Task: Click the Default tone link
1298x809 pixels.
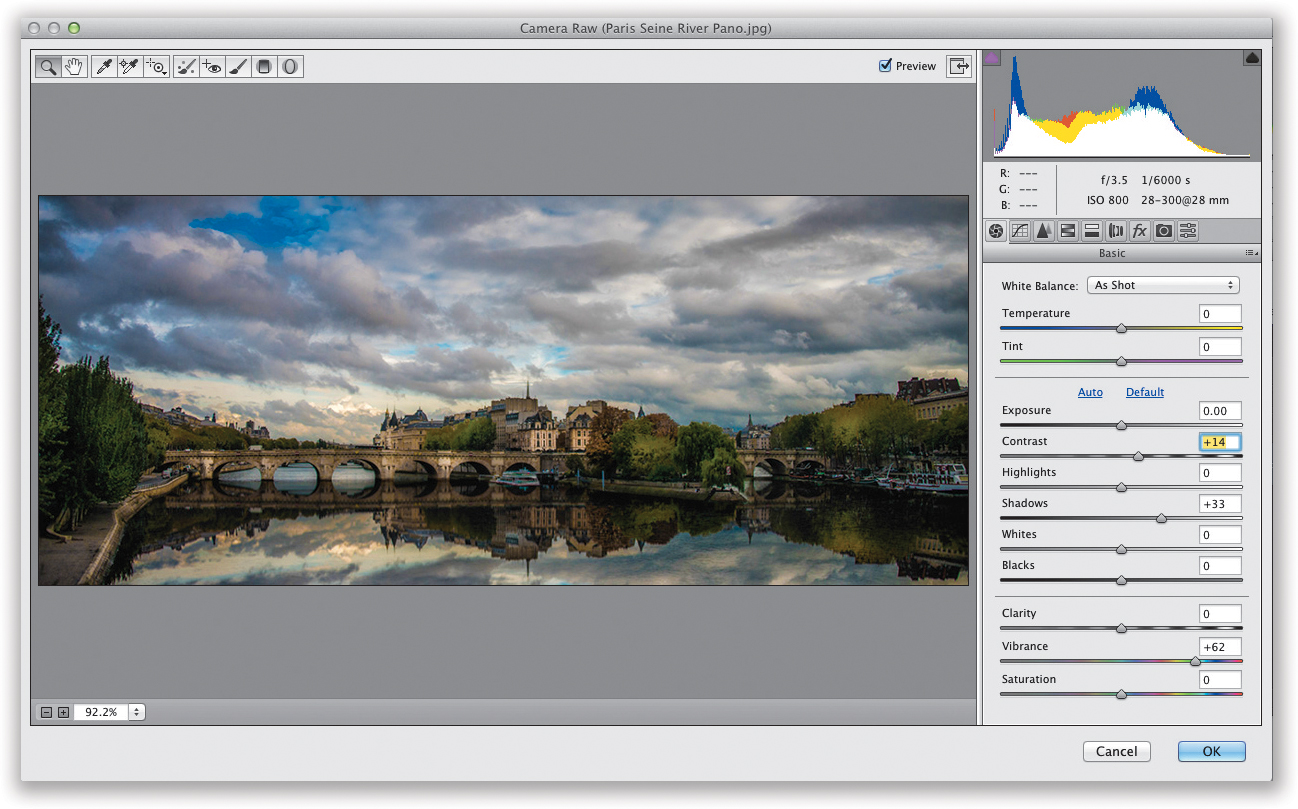Action: [x=1145, y=392]
